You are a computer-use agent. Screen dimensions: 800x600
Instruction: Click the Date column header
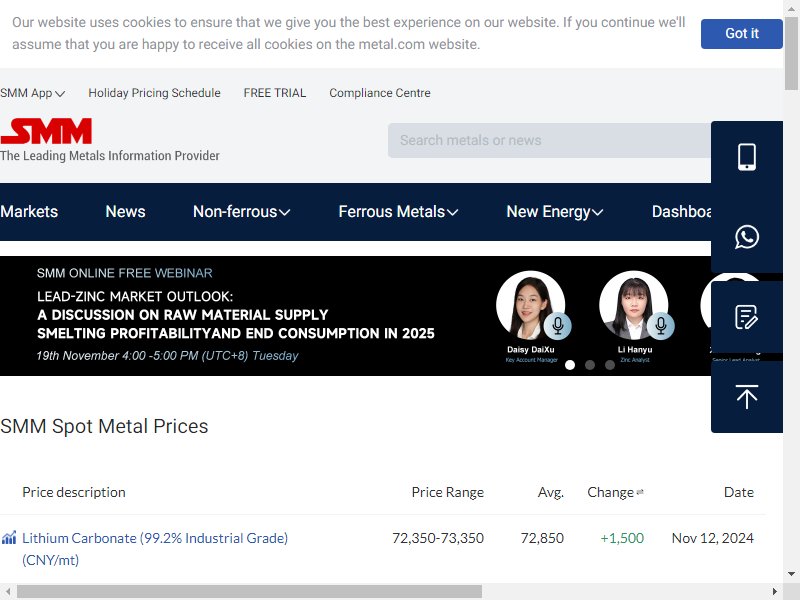point(738,492)
